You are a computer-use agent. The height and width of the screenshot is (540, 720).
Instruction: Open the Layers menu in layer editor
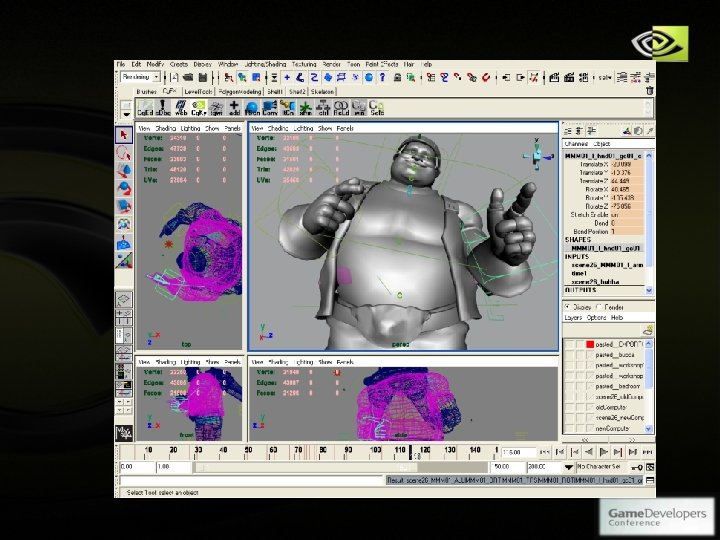click(573, 318)
